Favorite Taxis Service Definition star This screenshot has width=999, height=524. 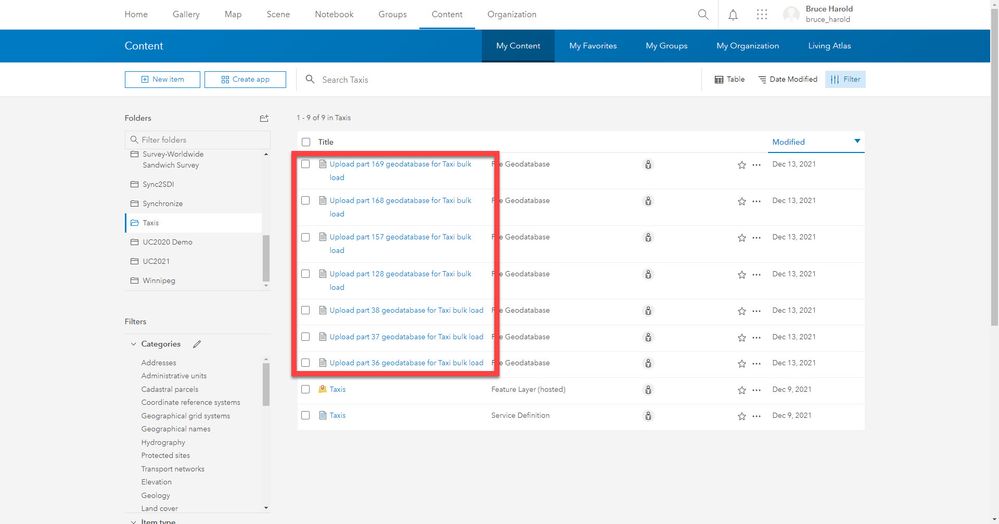pyautogui.click(x=742, y=416)
